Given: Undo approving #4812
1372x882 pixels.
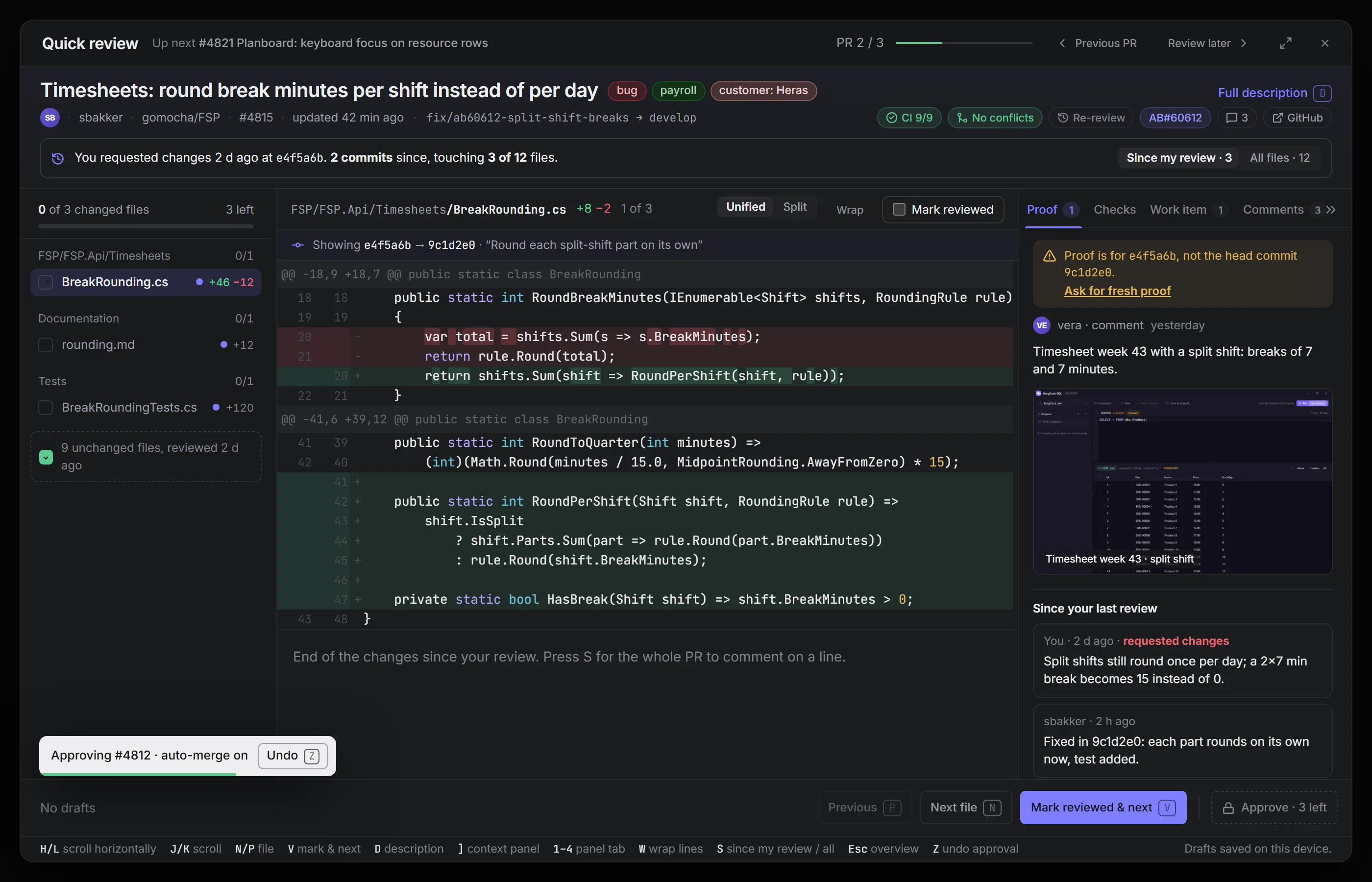Looking at the screenshot, I should click(x=293, y=756).
